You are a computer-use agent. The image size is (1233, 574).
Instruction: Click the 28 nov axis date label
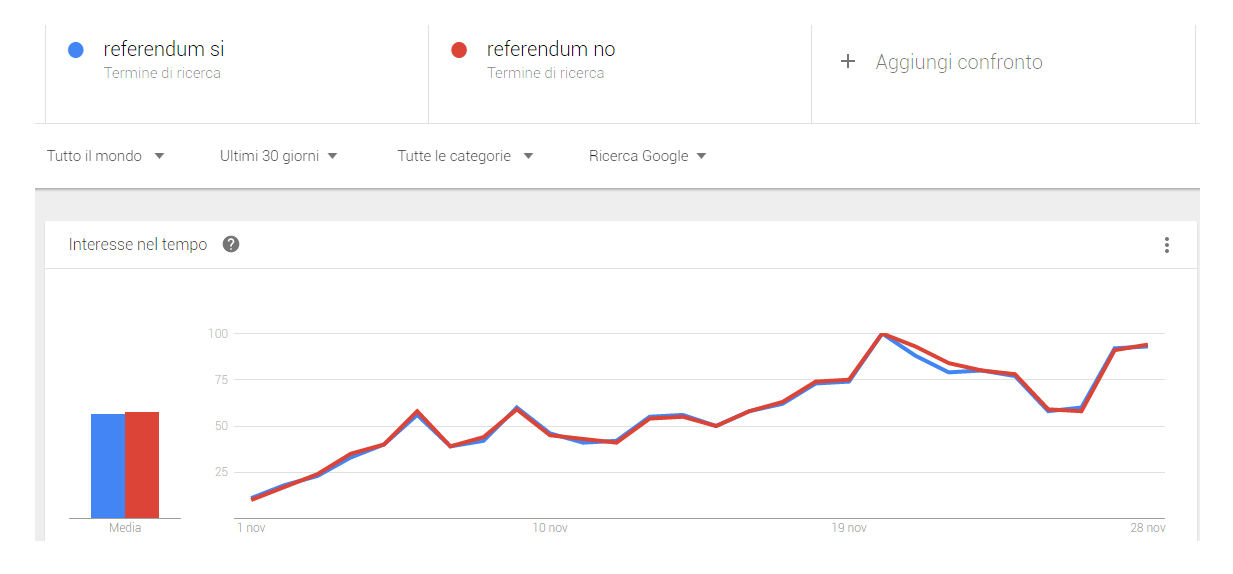click(x=1149, y=528)
